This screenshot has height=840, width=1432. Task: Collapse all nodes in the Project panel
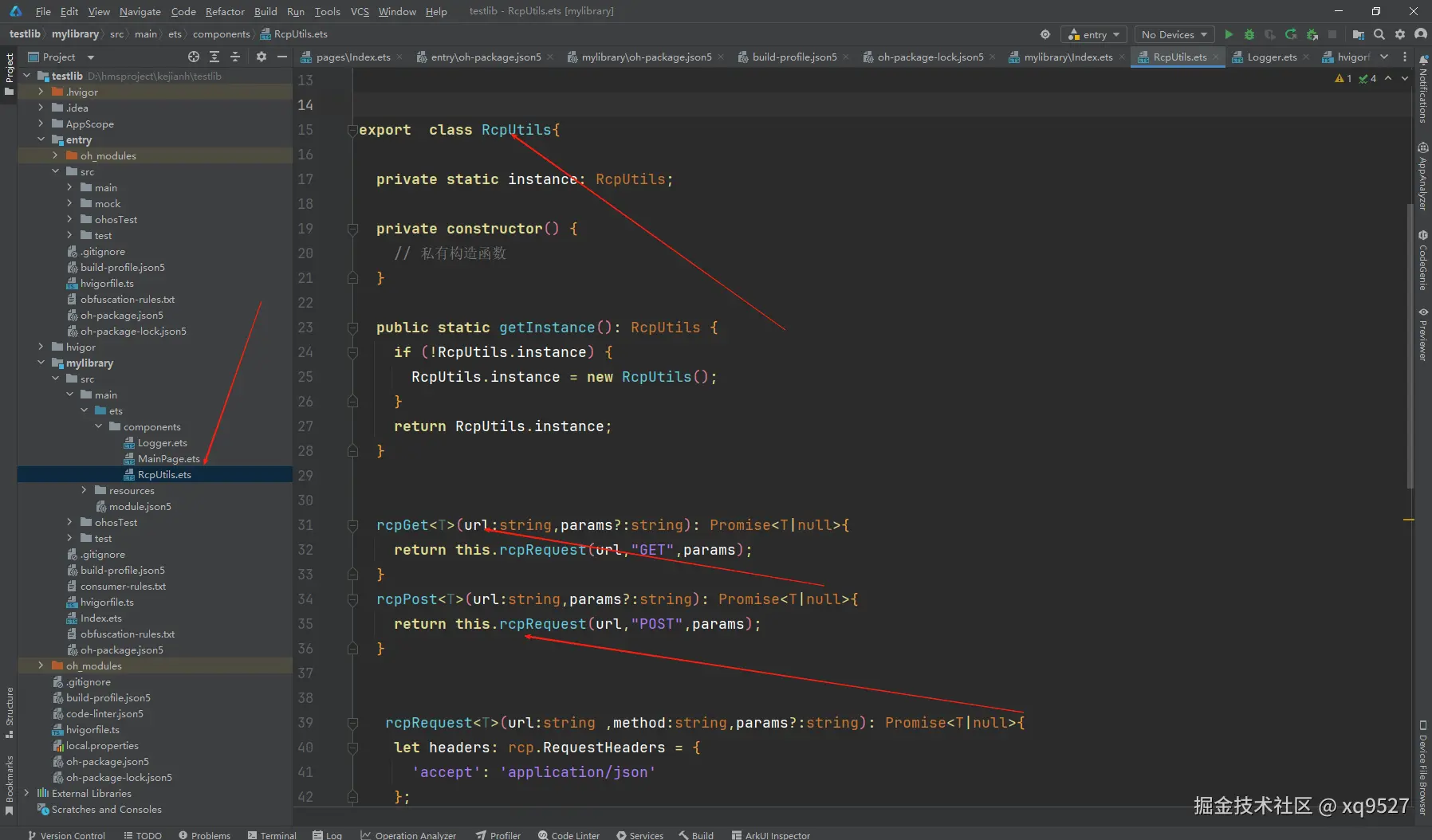(x=235, y=57)
